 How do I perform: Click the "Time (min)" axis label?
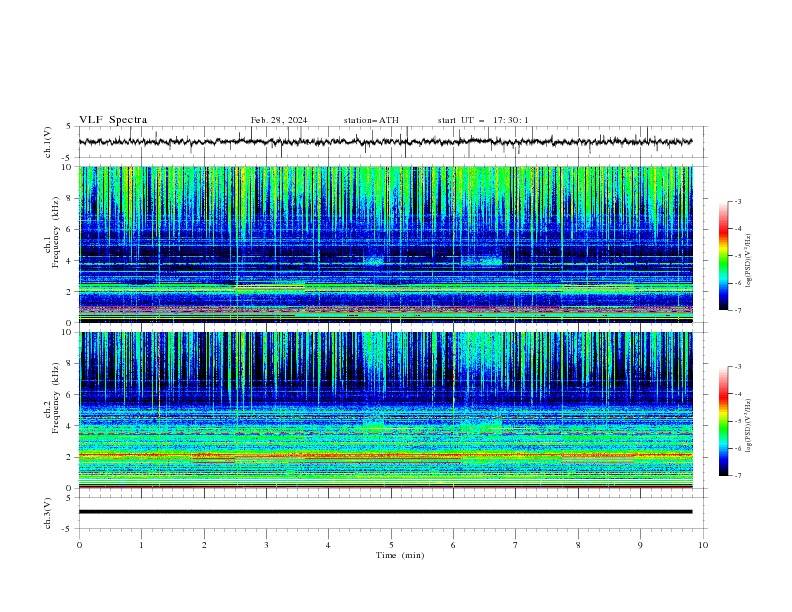[400, 555]
